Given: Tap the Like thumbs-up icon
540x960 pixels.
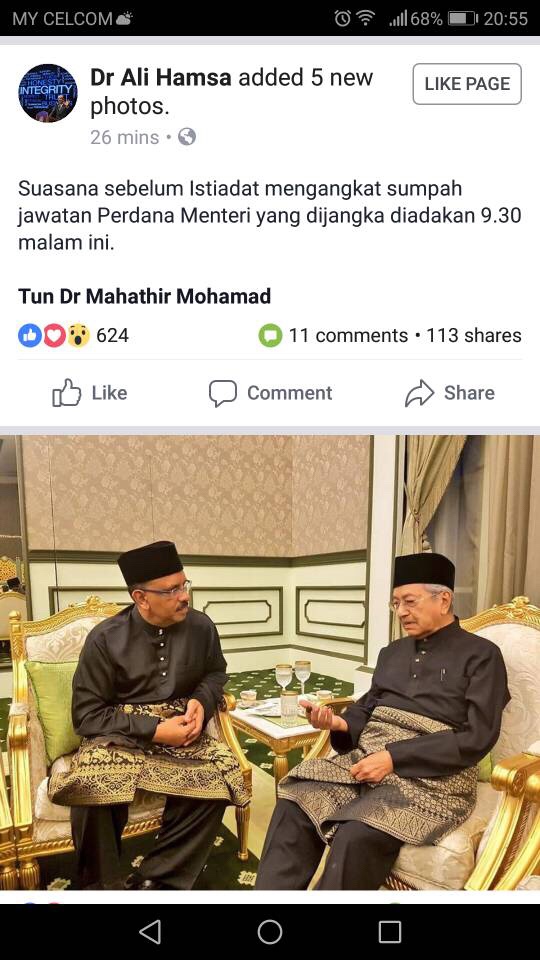Looking at the screenshot, I should click(67, 392).
